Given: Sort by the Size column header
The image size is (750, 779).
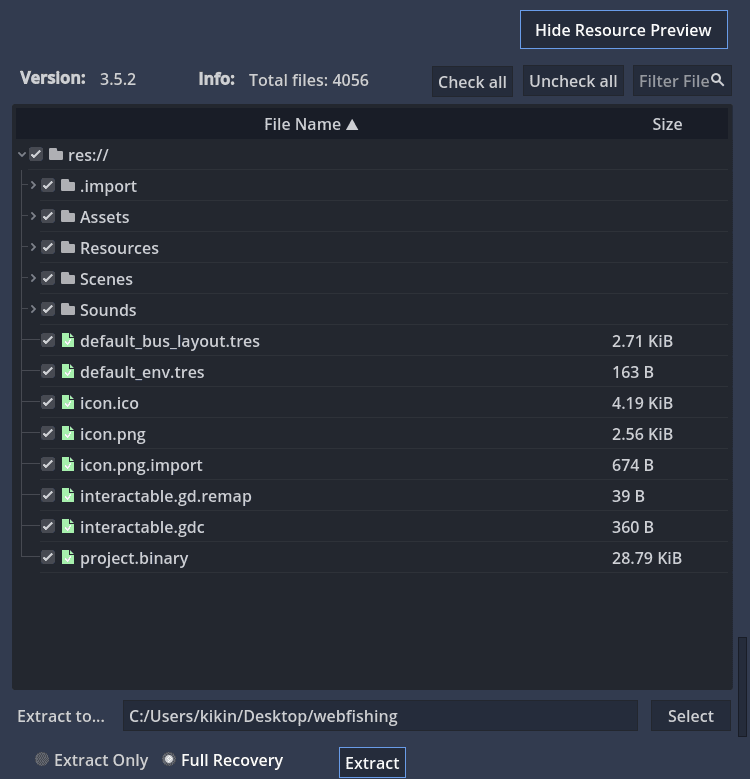Looking at the screenshot, I should tap(666, 124).
